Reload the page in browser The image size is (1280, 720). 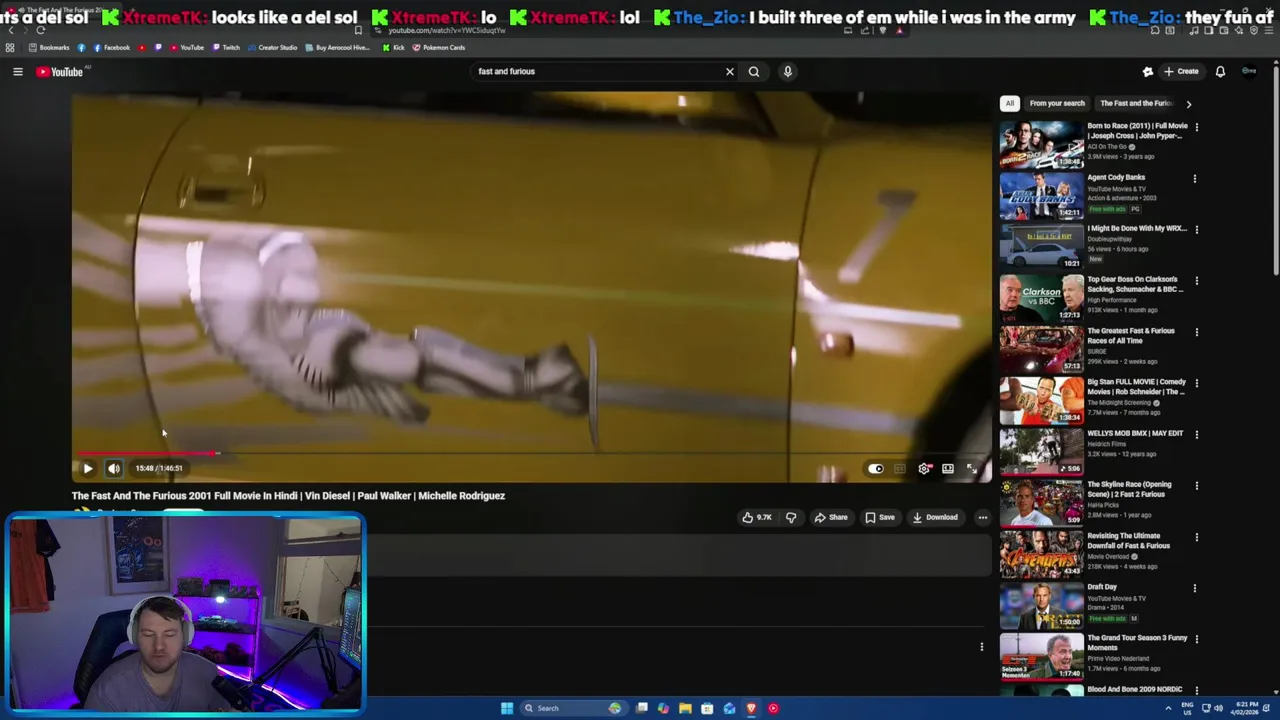tap(40, 30)
